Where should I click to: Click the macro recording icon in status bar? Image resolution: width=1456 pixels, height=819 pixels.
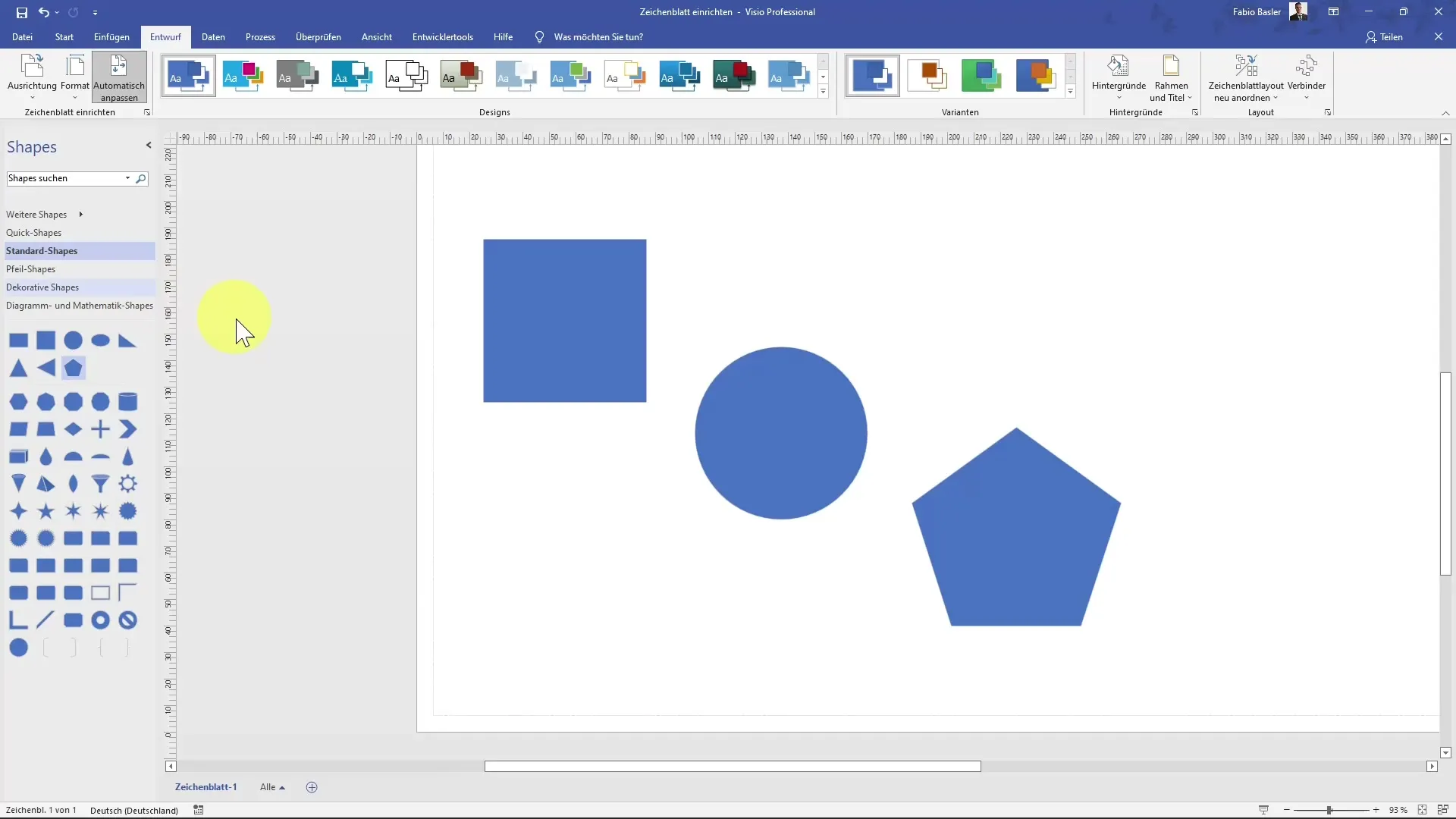[199, 810]
